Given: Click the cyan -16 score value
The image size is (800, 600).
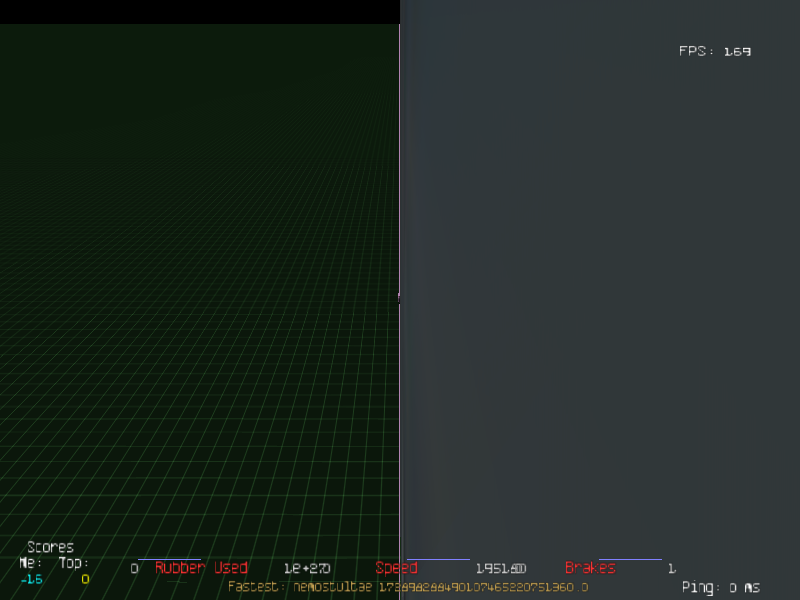Looking at the screenshot, I should [31, 579].
